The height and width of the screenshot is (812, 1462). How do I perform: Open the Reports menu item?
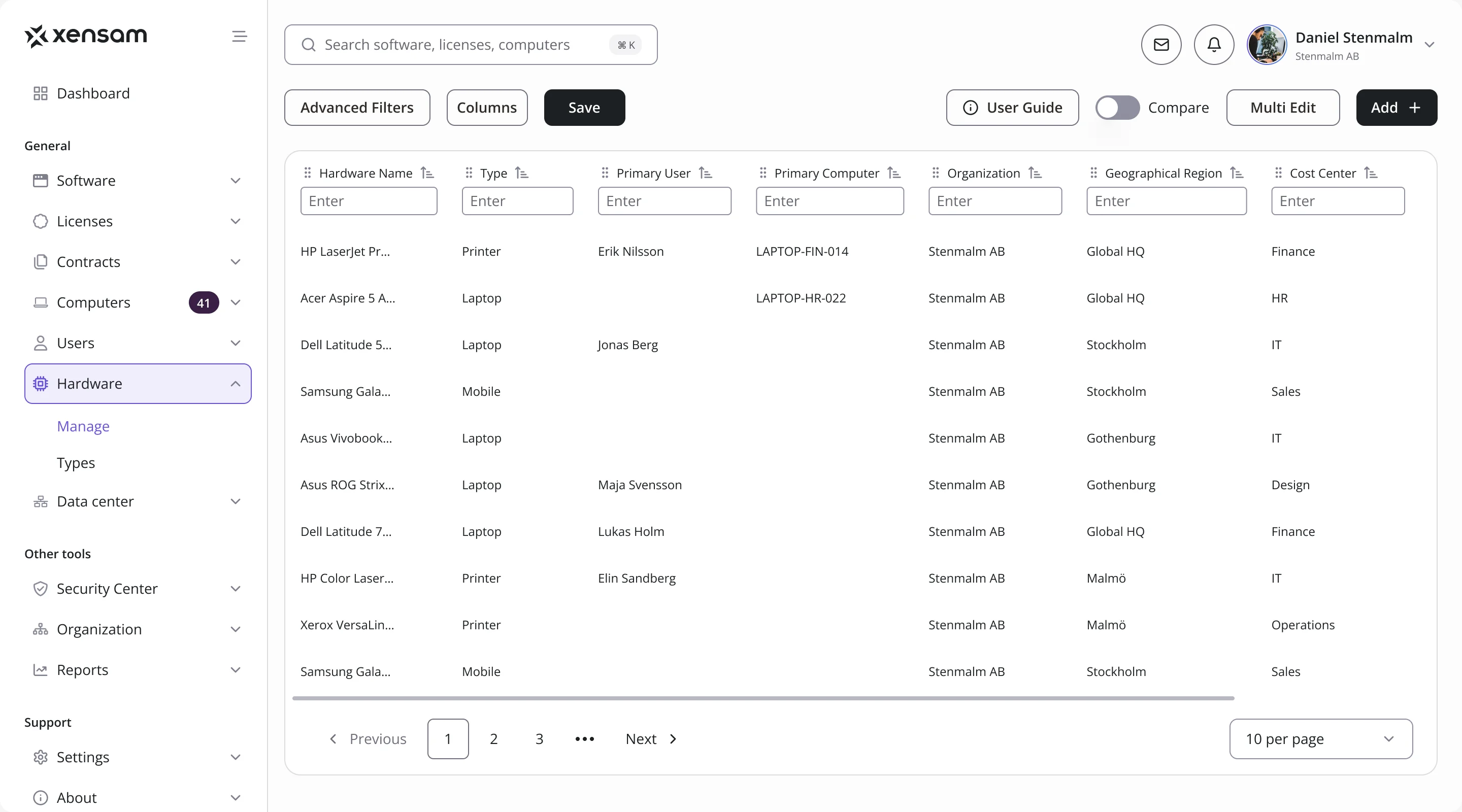[x=138, y=669]
